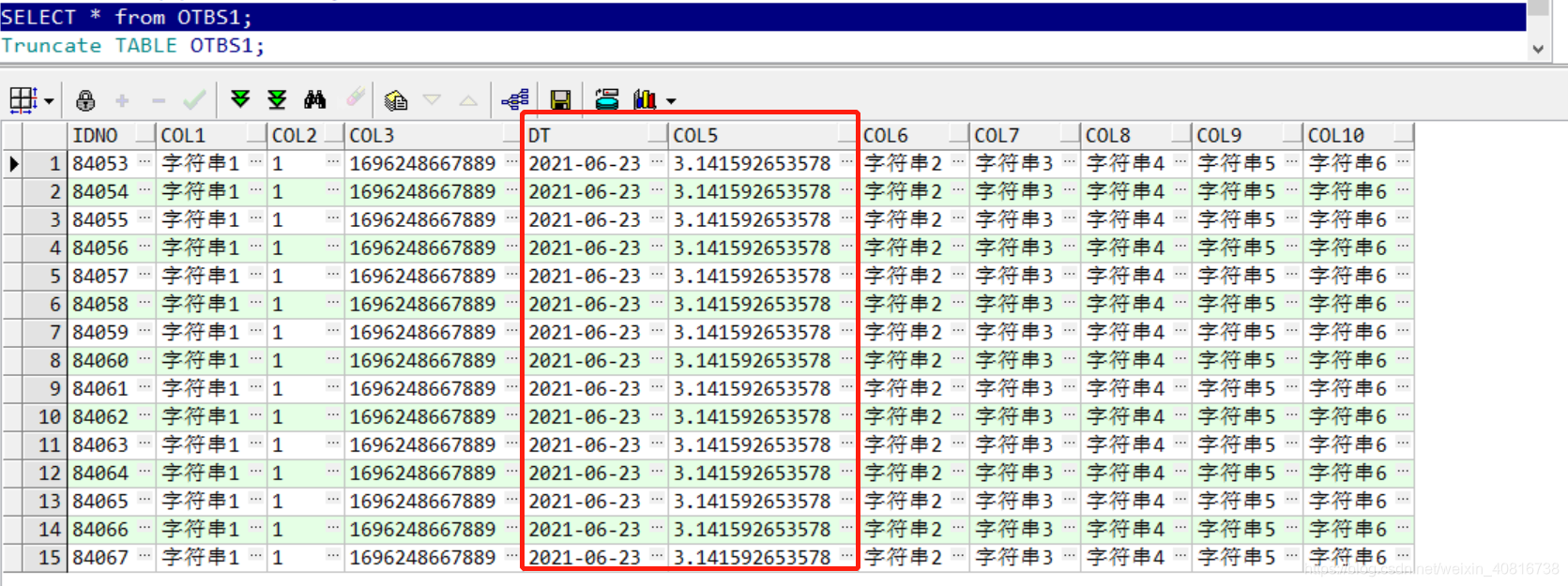1568x586 pixels.
Task: Click the next record down-triangle icon
Action: click(433, 99)
